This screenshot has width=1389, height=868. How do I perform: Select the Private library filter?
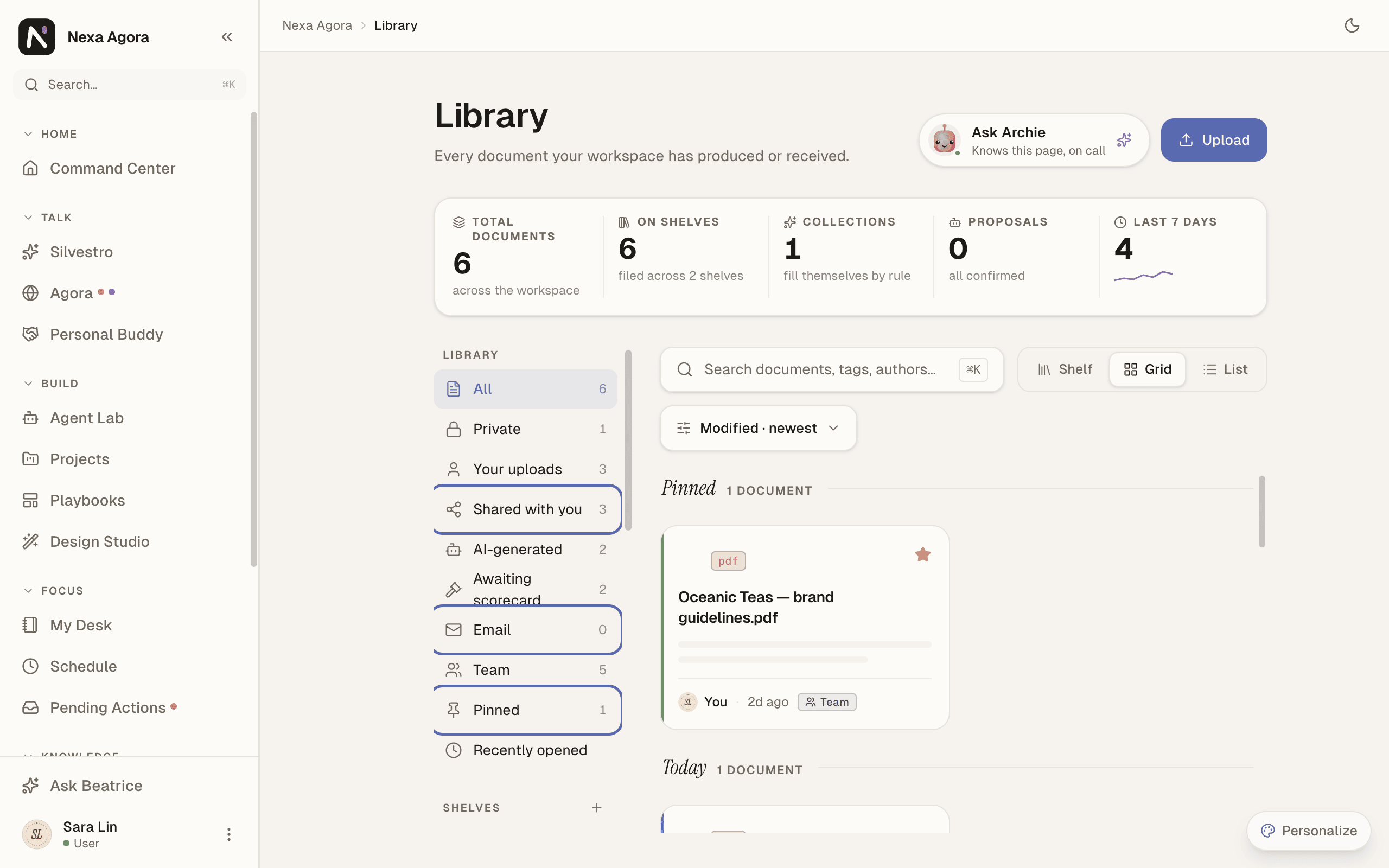[526, 429]
